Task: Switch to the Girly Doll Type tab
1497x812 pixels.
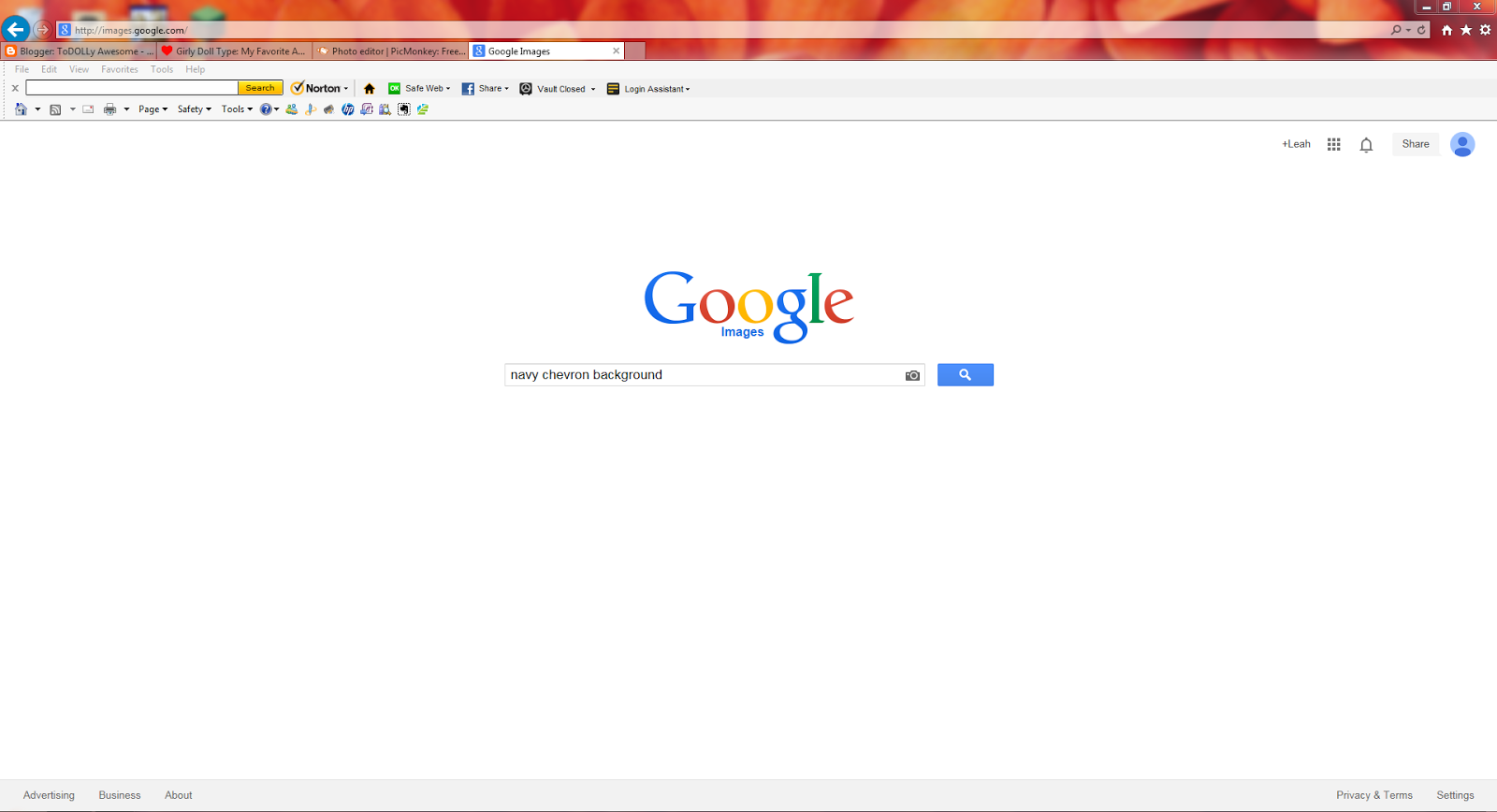Action: (234, 51)
